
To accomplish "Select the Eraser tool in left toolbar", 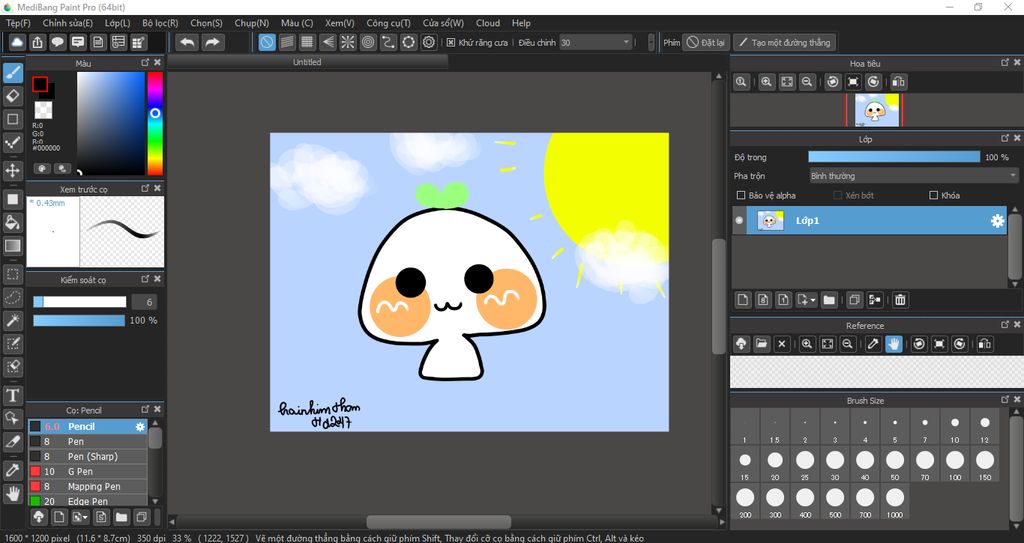I will [x=13, y=96].
